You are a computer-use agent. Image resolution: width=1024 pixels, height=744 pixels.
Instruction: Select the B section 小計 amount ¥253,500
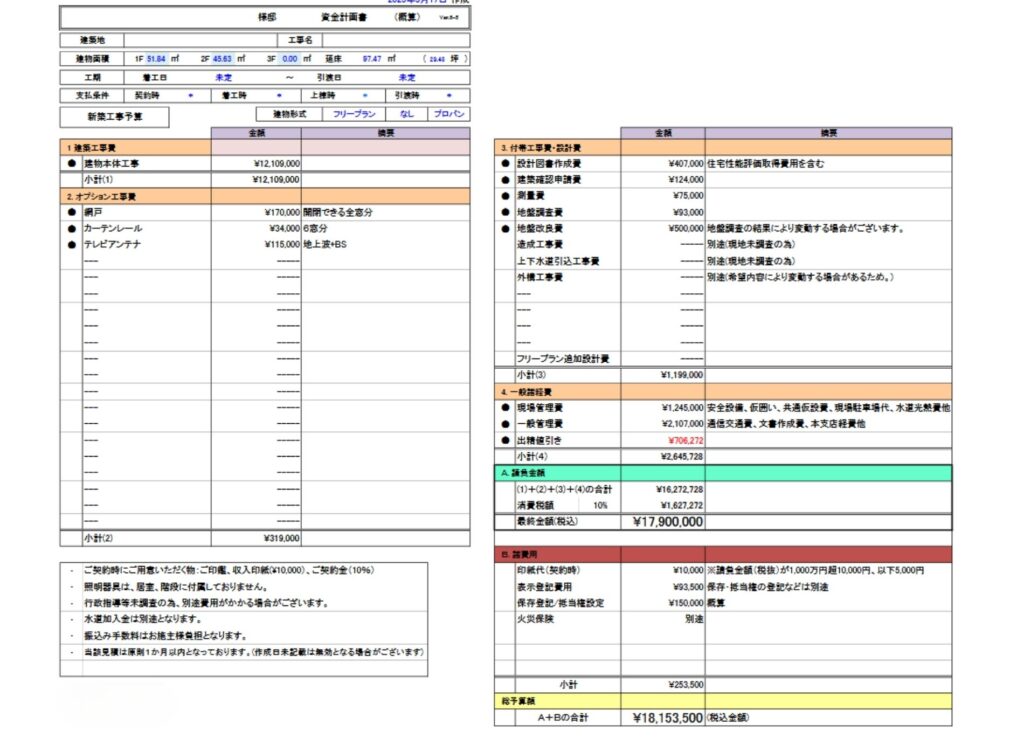tap(686, 685)
